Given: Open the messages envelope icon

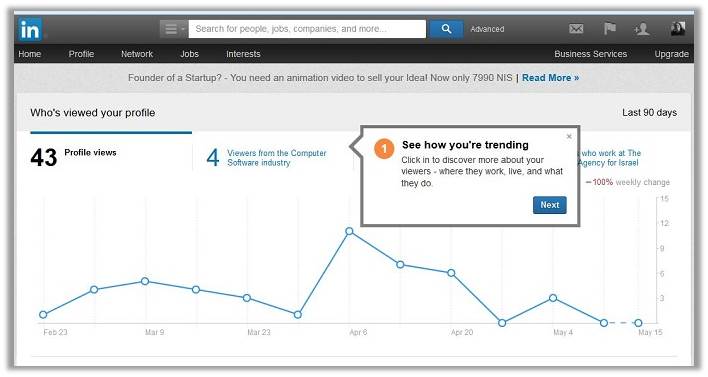Looking at the screenshot, I should coord(576,29).
